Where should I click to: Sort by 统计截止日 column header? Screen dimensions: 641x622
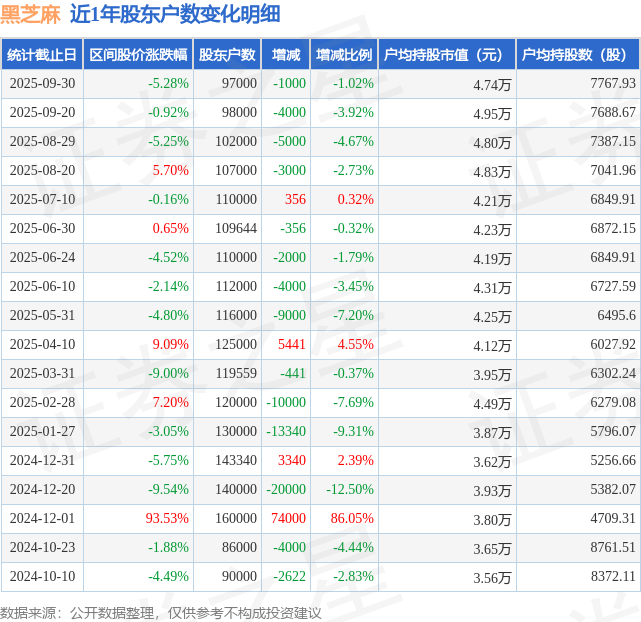41,55
